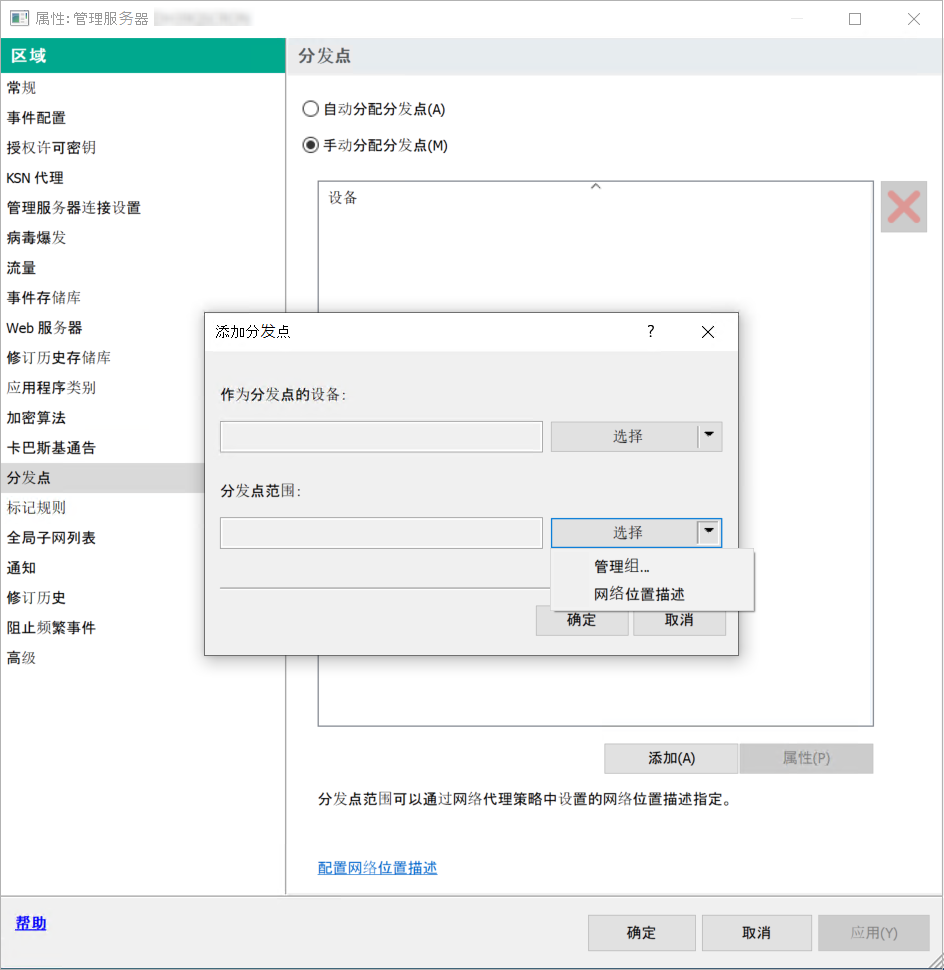Click the 作为分发点的设备 input field
This screenshot has width=944, height=970.
(380, 436)
